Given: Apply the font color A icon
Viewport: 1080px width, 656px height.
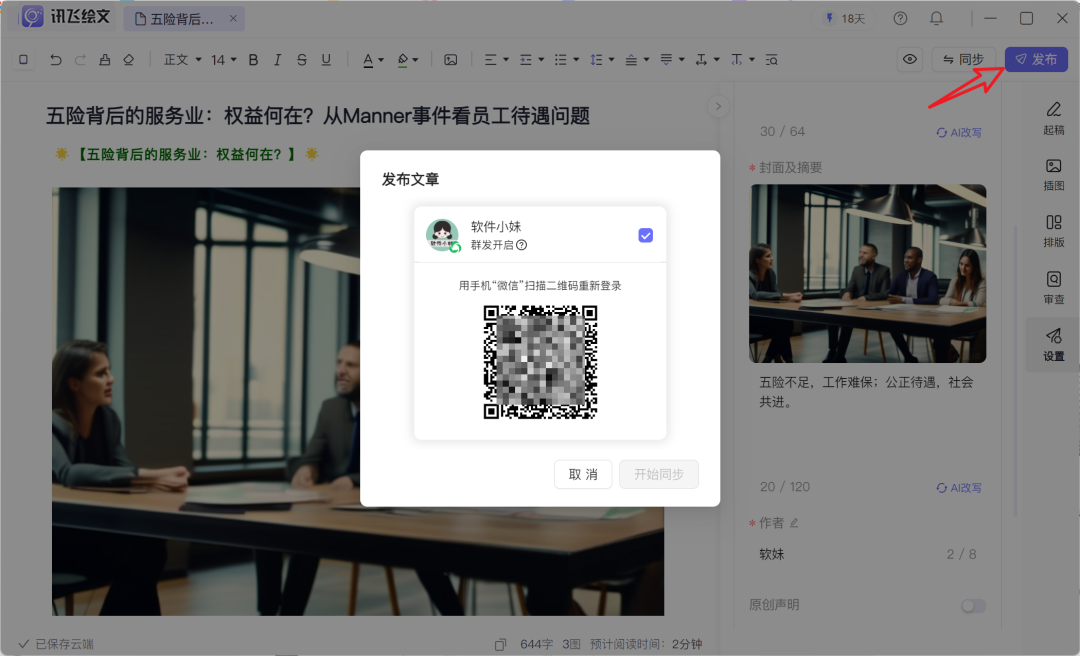Looking at the screenshot, I should pyautogui.click(x=368, y=60).
